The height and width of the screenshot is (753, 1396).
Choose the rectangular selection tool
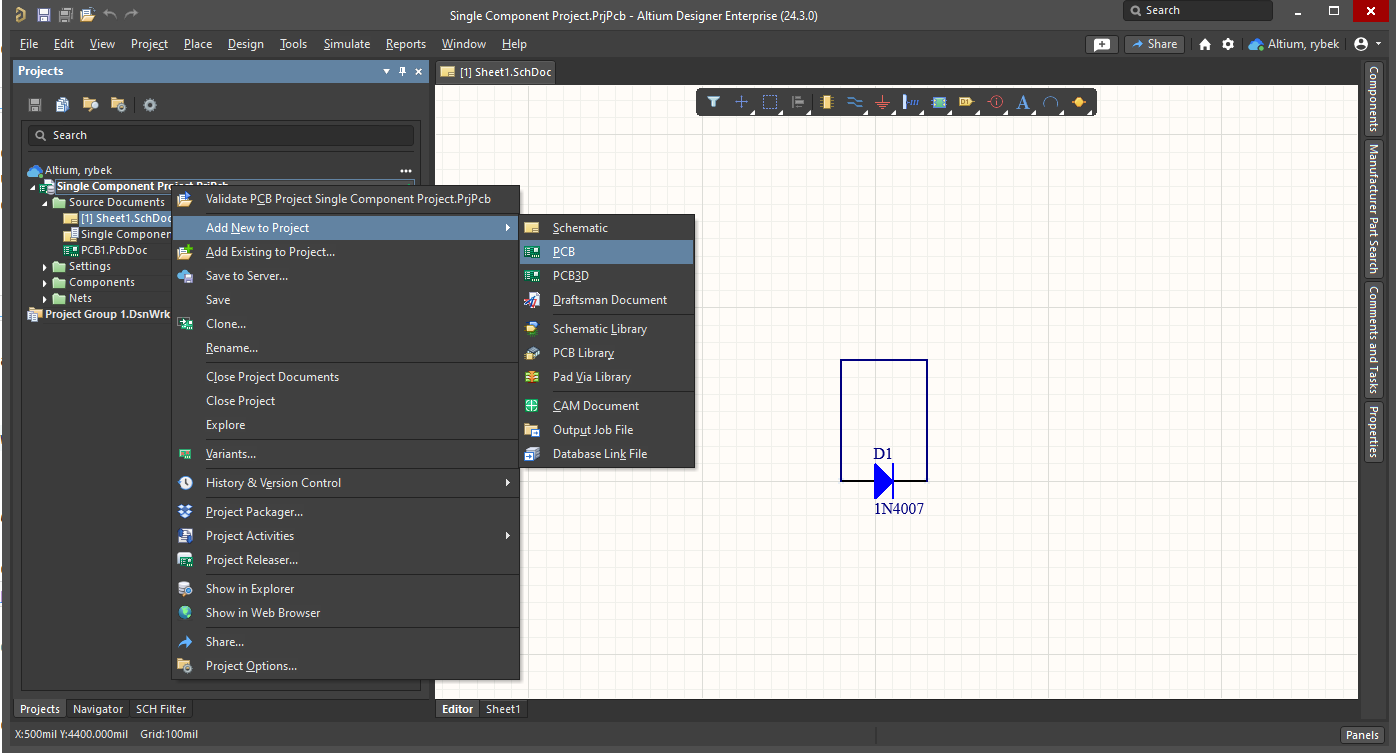[x=770, y=102]
